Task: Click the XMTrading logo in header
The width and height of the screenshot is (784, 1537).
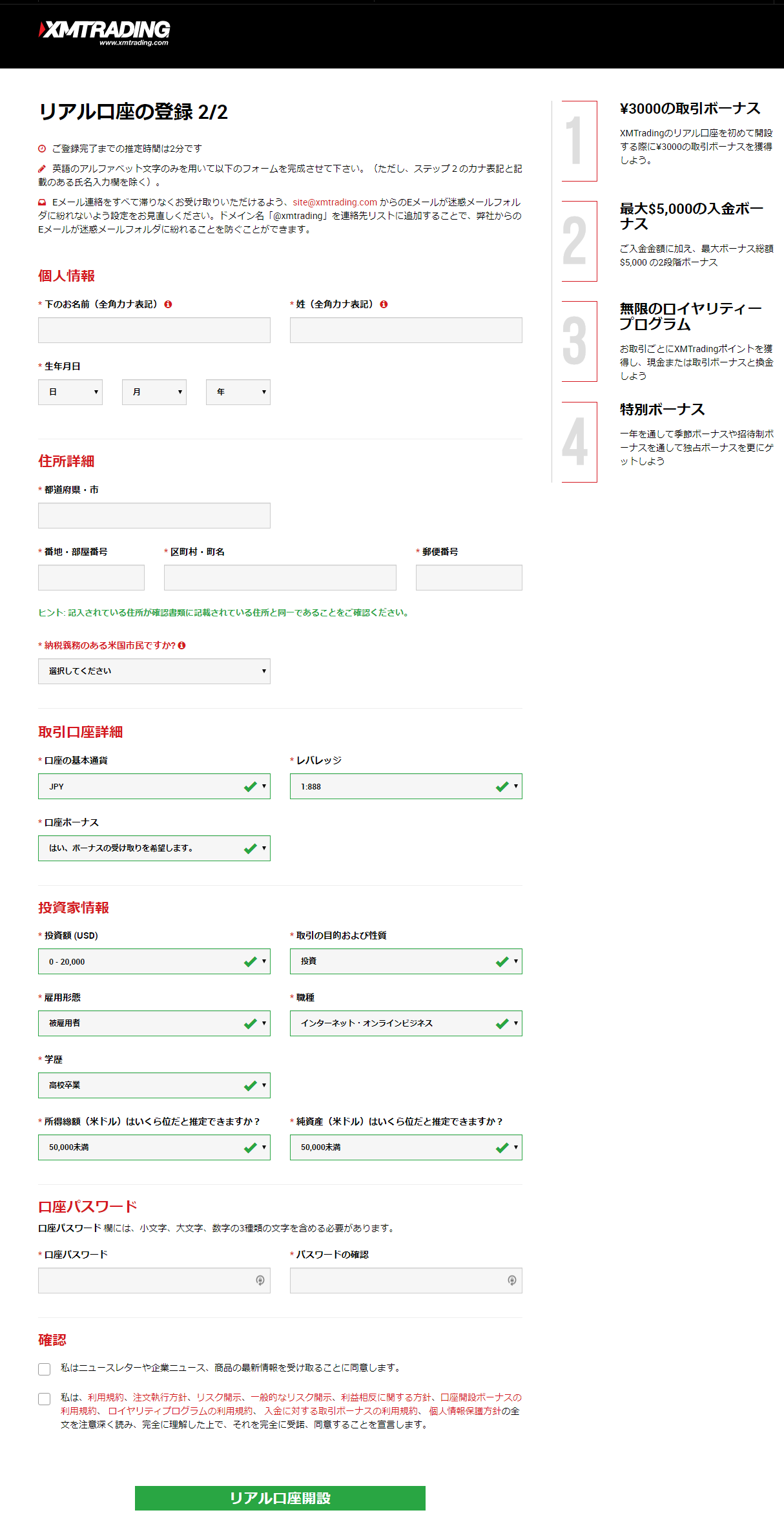Action: pyautogui.click(x=105, y=32)
